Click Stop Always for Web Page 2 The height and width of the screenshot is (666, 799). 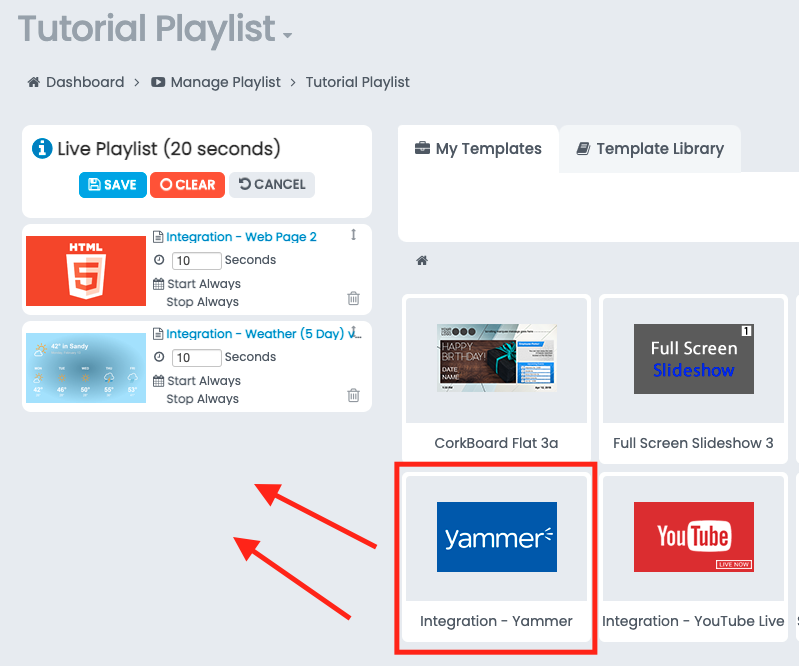pyautogui.click(x=202, y=302)
